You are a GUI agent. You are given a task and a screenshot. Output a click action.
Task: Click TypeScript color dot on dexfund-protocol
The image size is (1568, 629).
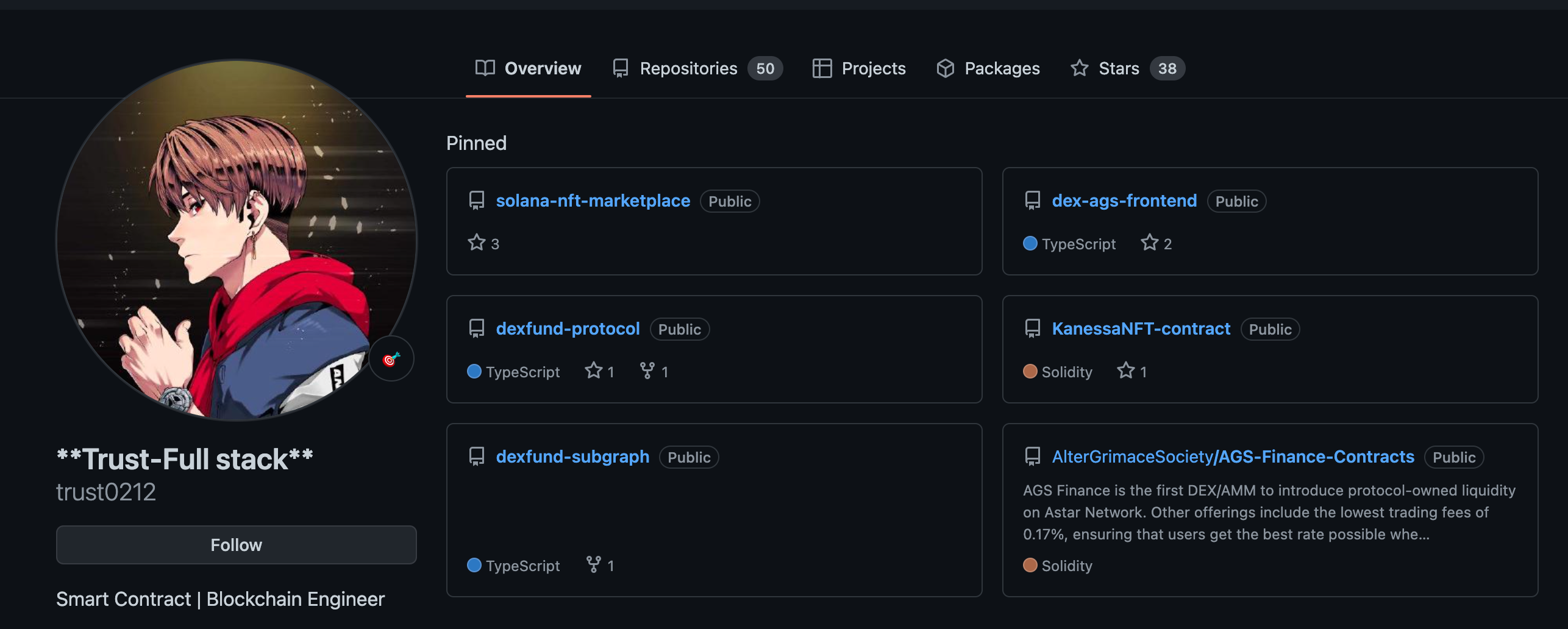tap(474, 371)
